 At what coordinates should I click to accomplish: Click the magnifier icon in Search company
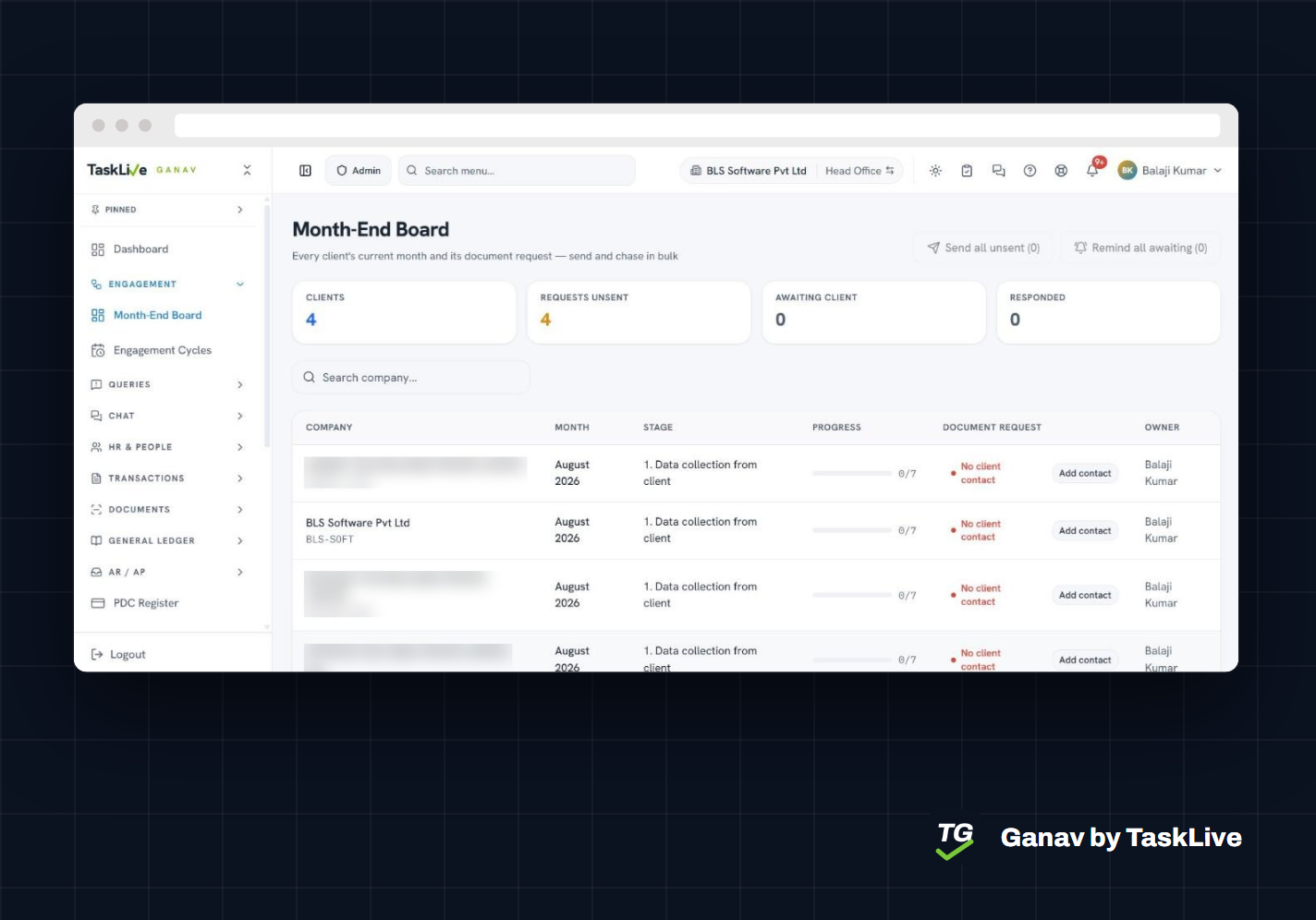point(309,377)
